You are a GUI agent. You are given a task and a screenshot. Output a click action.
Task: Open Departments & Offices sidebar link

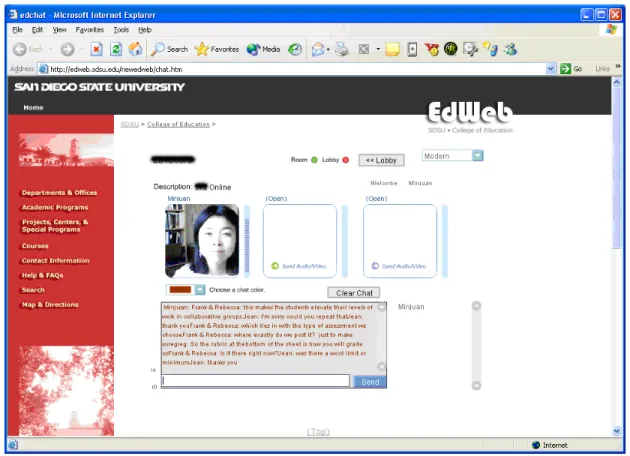coord(59,192)
